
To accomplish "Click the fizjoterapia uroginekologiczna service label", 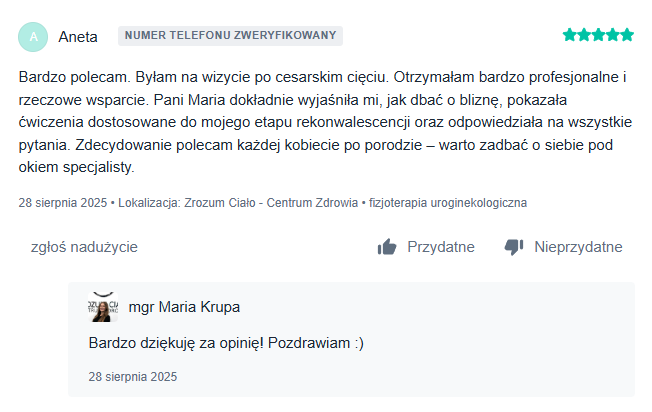I will [x=447, y=202].
